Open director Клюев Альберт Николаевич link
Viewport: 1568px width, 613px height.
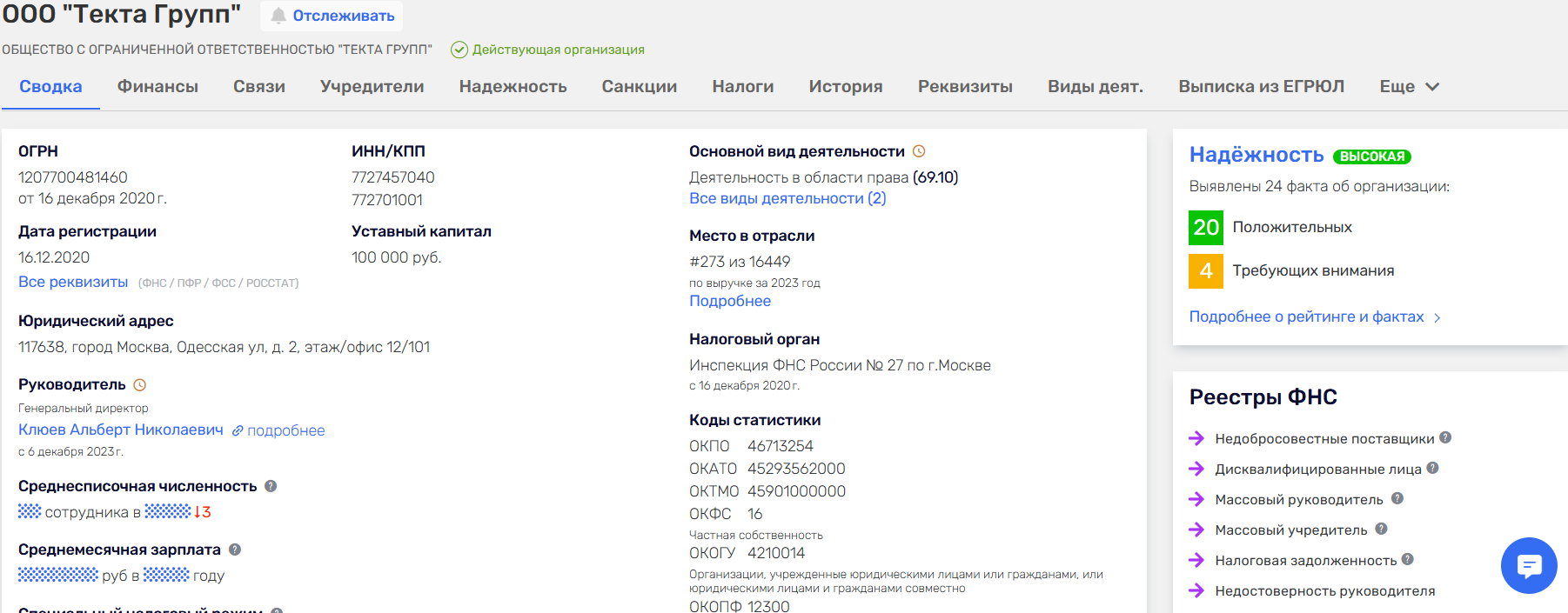point(121,430)
